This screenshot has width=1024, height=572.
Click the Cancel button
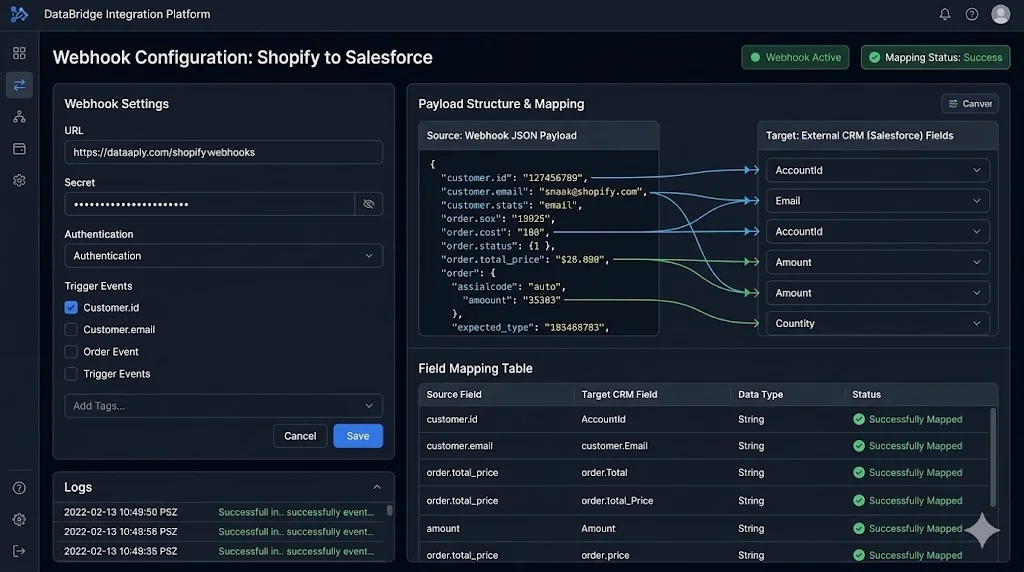pyautogui.click(x=300, y=436)
